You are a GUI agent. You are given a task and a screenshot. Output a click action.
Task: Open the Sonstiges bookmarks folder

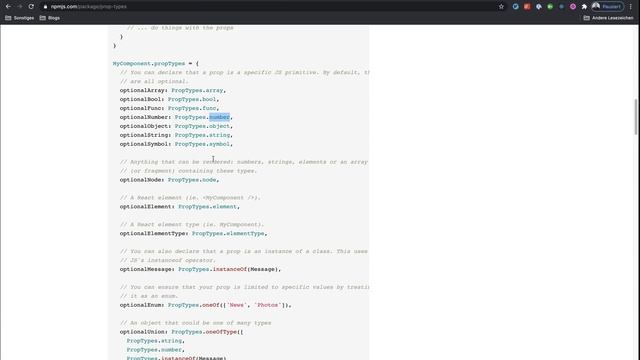point(20,18)
